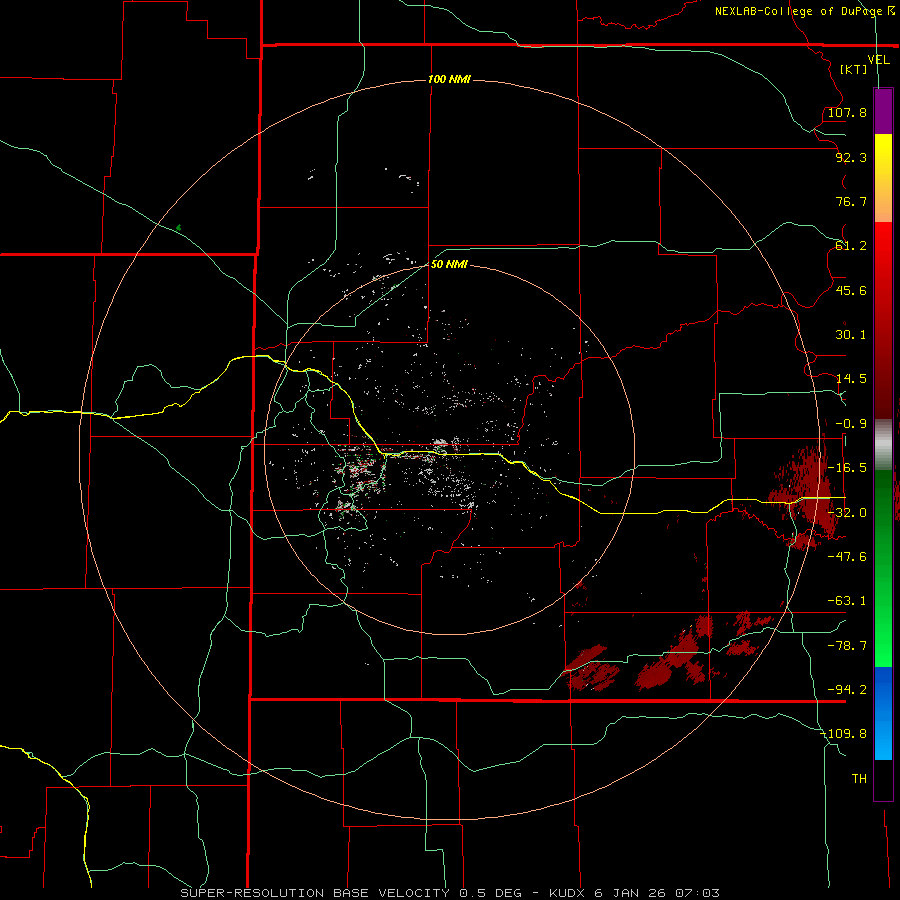Viewport: 900px width, 900px height.
Task: Click the Super-Resolution Base Velocity product caption
Action: click(449, 893)
